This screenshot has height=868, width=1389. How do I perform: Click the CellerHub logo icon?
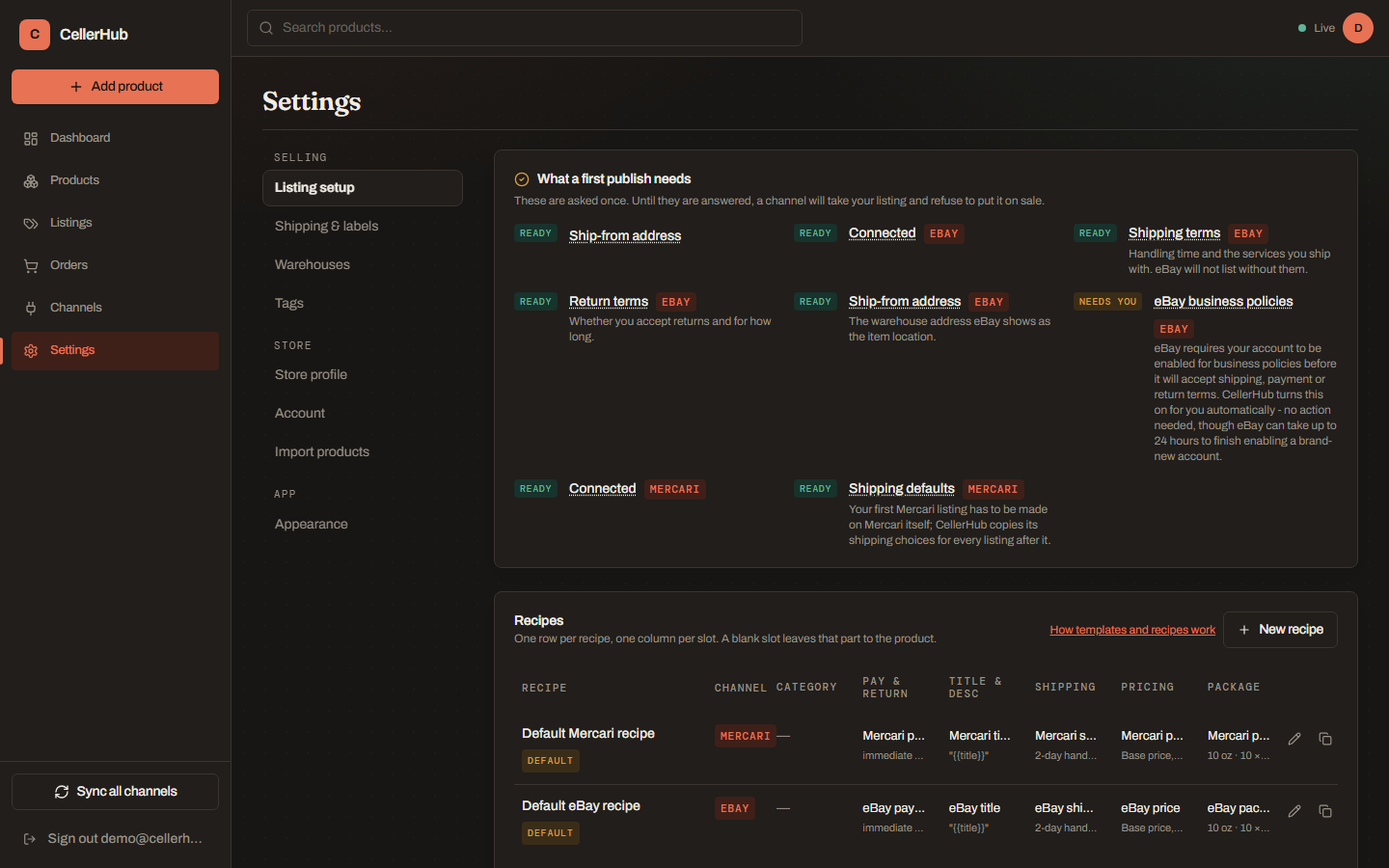pyautogui.click(x=35, y=34)
